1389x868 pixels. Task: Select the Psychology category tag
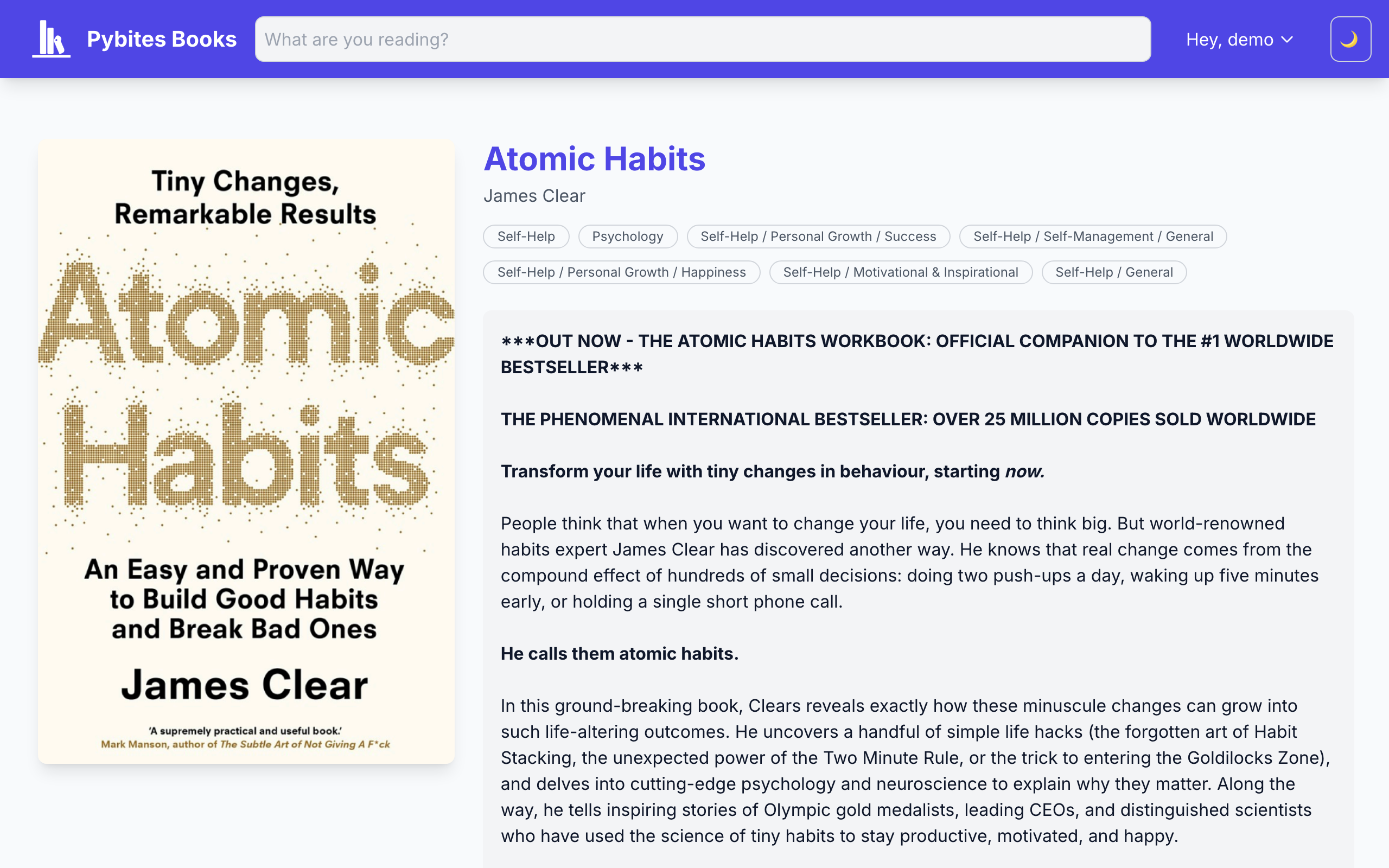627,237
